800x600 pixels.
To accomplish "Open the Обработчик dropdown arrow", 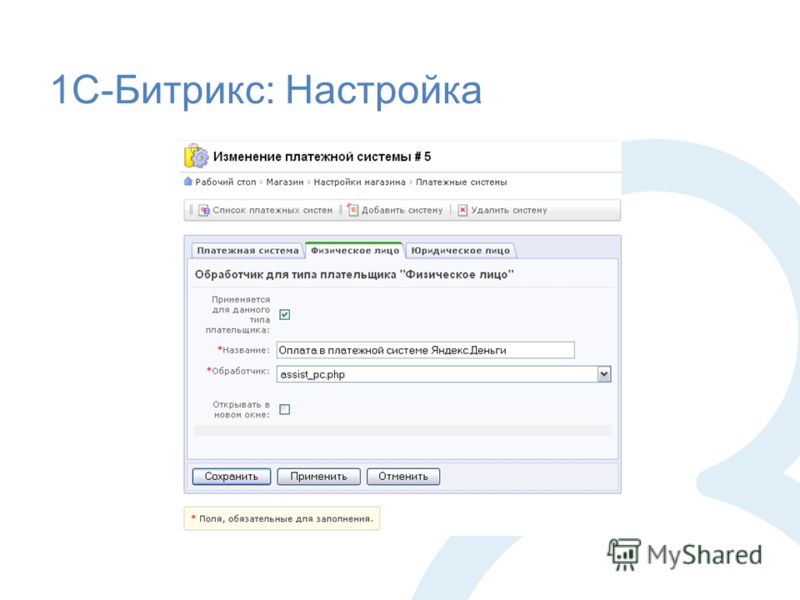I will point(604,374).
